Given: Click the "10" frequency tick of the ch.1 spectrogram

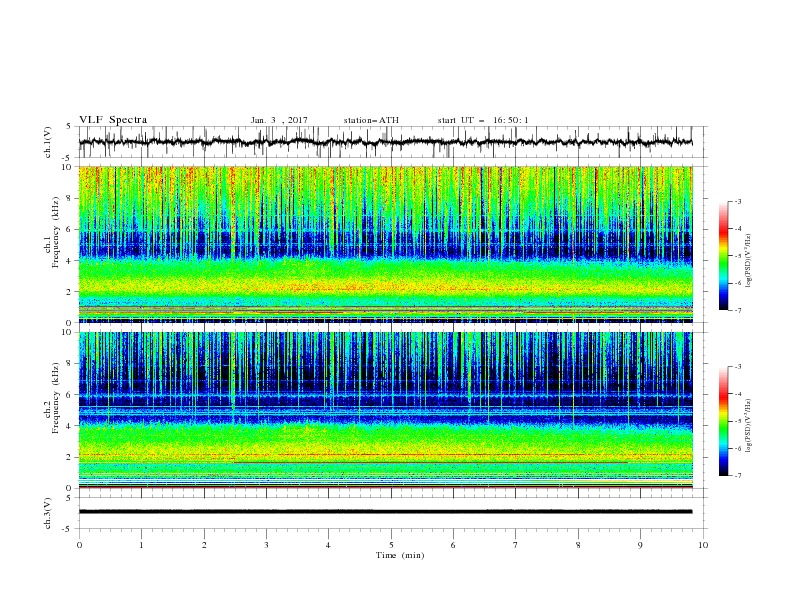Looking at the screenshot, I should point(69,167).
